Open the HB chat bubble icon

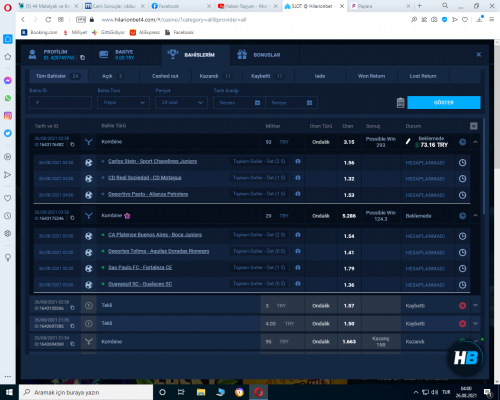pos(465,358)
